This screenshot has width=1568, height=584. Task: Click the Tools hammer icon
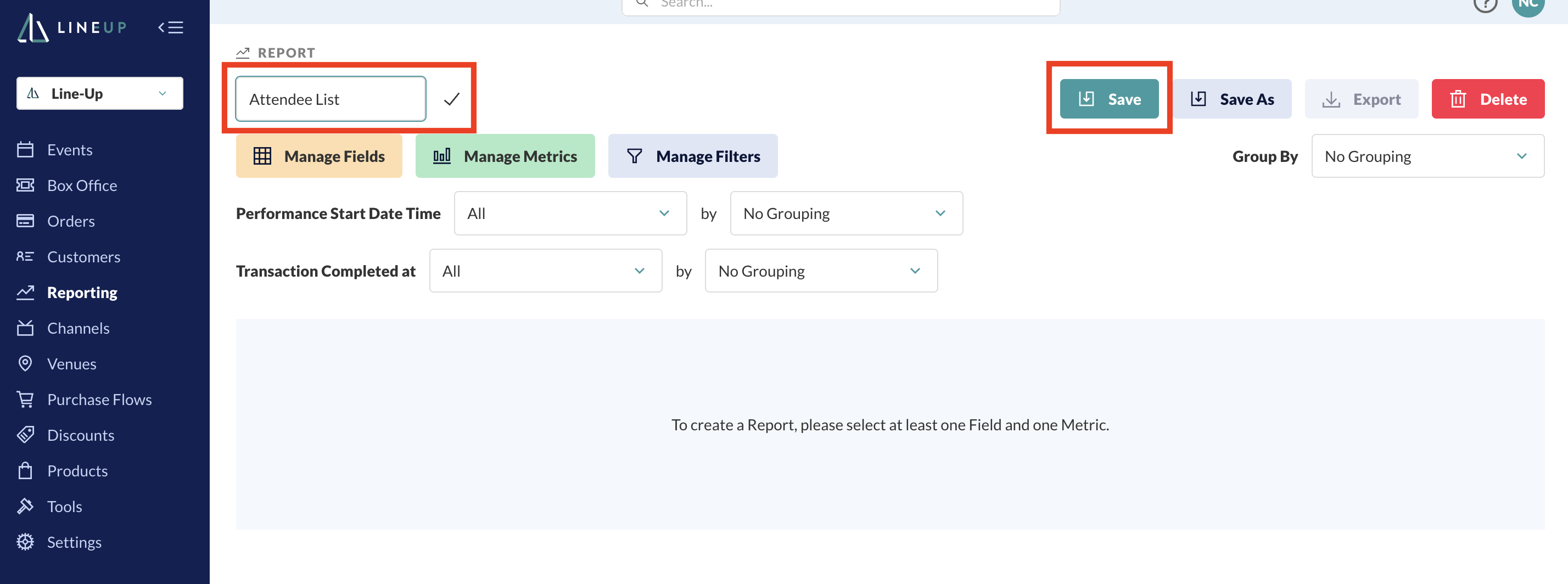[x=25, y=506]
